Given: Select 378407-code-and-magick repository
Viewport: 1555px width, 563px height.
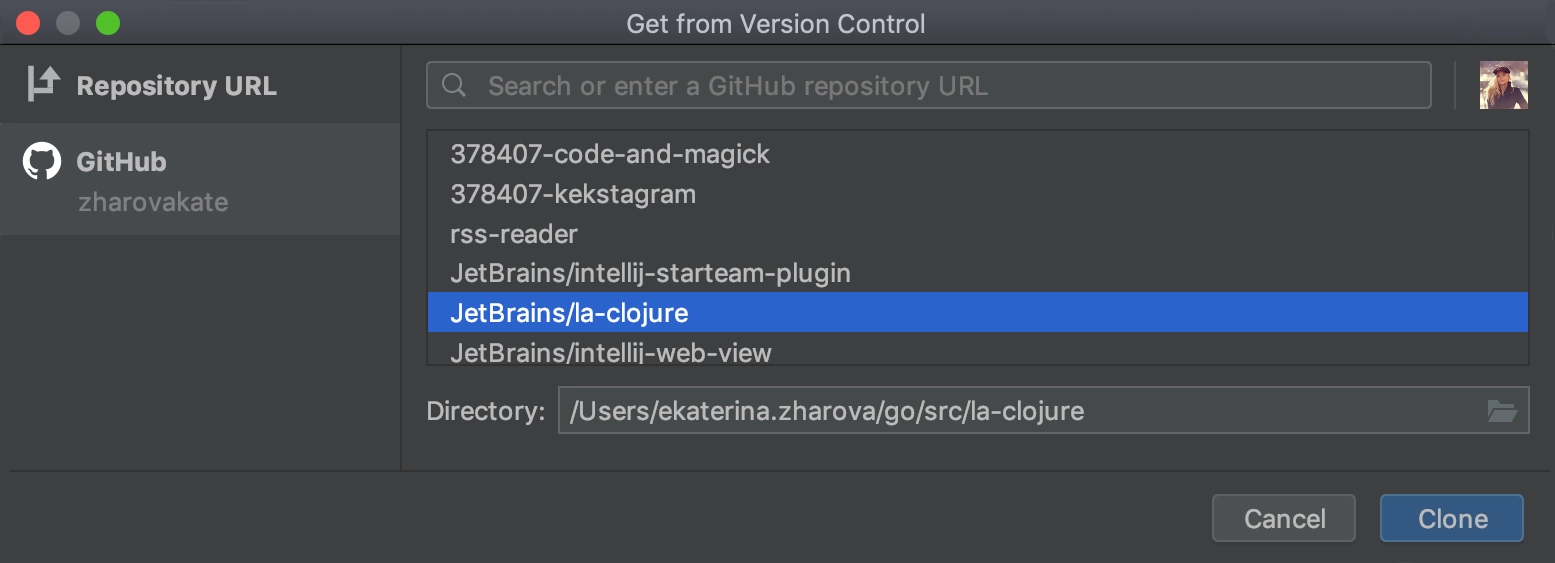Looking at the screenshot, I should [977, 154].
